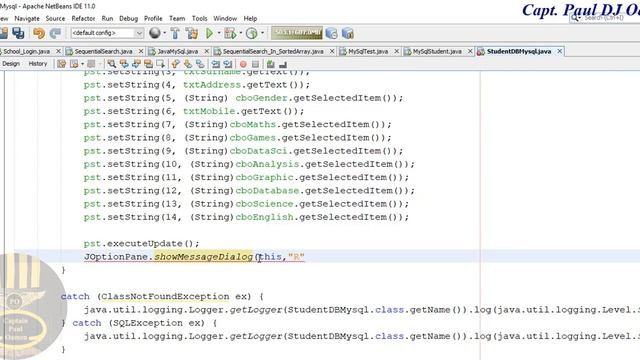Click the globe browser icon in the toolbar
This screenshot has height=360, width=640.
click(155, 33)
